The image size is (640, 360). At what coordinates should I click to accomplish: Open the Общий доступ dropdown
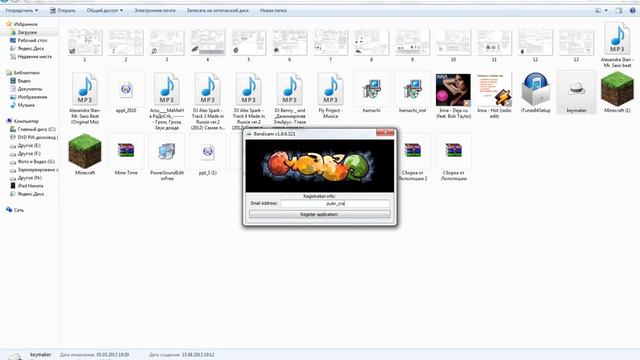[x=104, y=11]
